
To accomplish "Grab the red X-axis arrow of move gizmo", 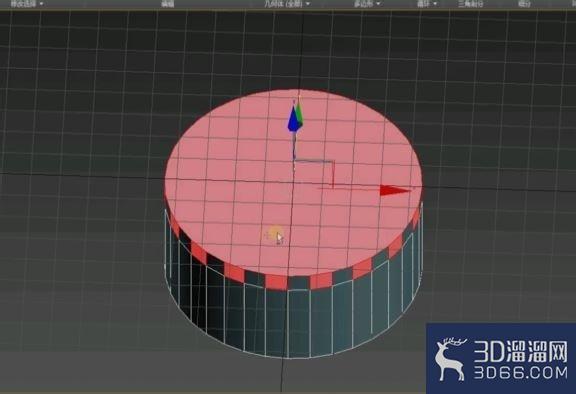I will point(395,191).
